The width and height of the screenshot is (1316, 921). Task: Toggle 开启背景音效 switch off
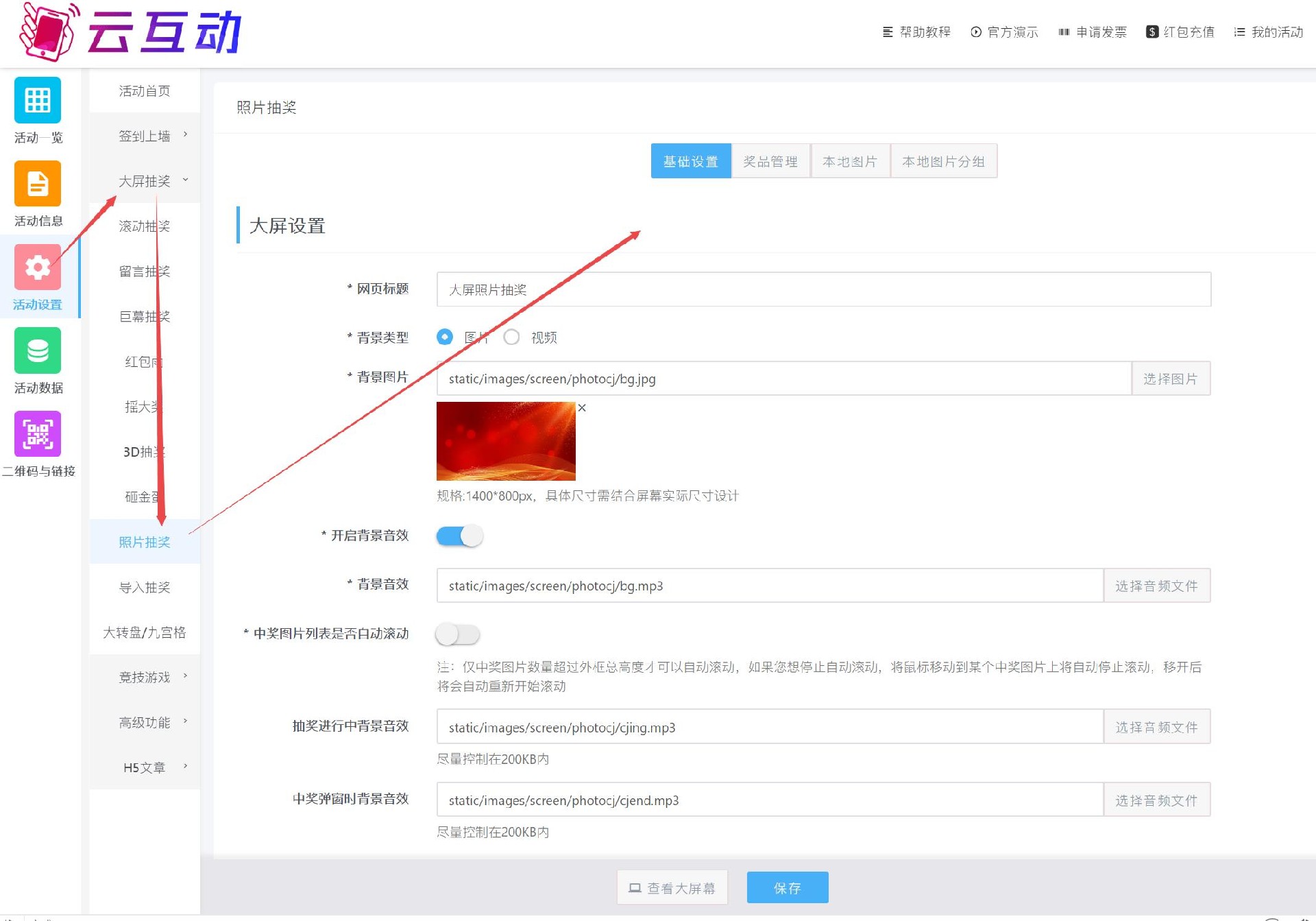pyautogui.click(x=460, y=536)
